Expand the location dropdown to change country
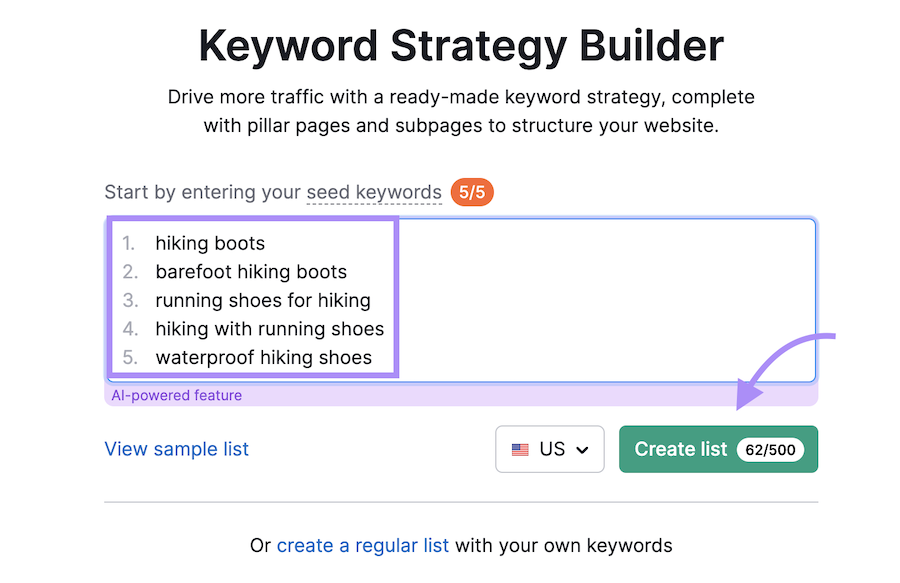900x583 pixels. click(x=549, y=449)
